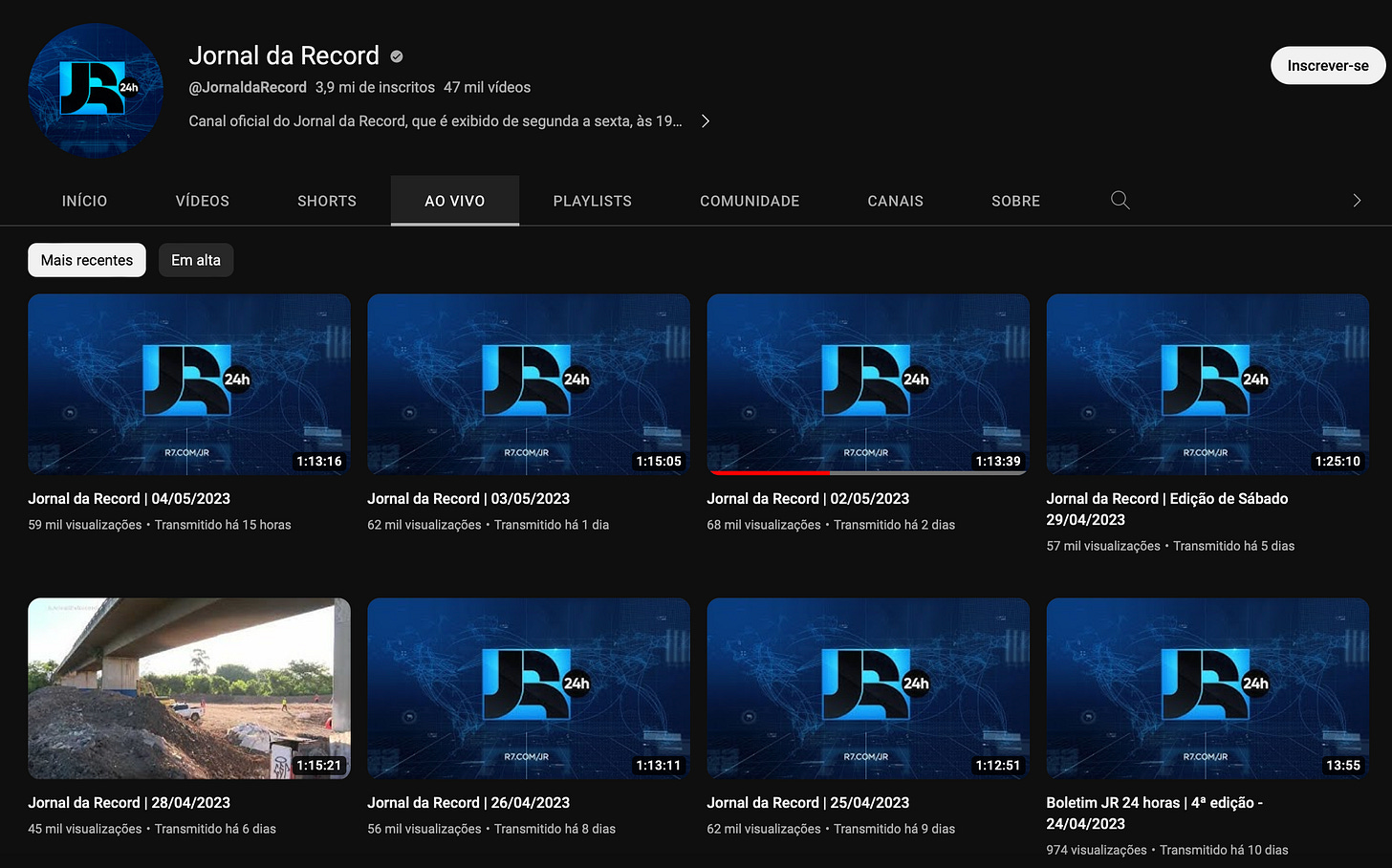Click the Transmitido há 15 horas text
Viewport: 1392px width, 868px height.
point(223,525)
